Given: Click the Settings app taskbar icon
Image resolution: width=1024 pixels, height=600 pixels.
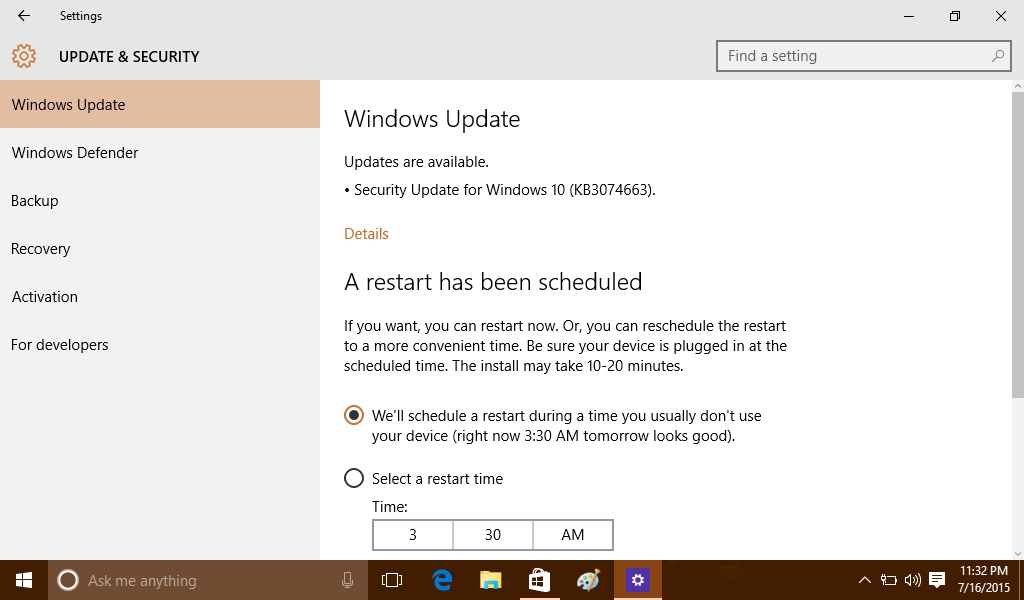Looking at the screenshot, I should [x=637, y=580].
